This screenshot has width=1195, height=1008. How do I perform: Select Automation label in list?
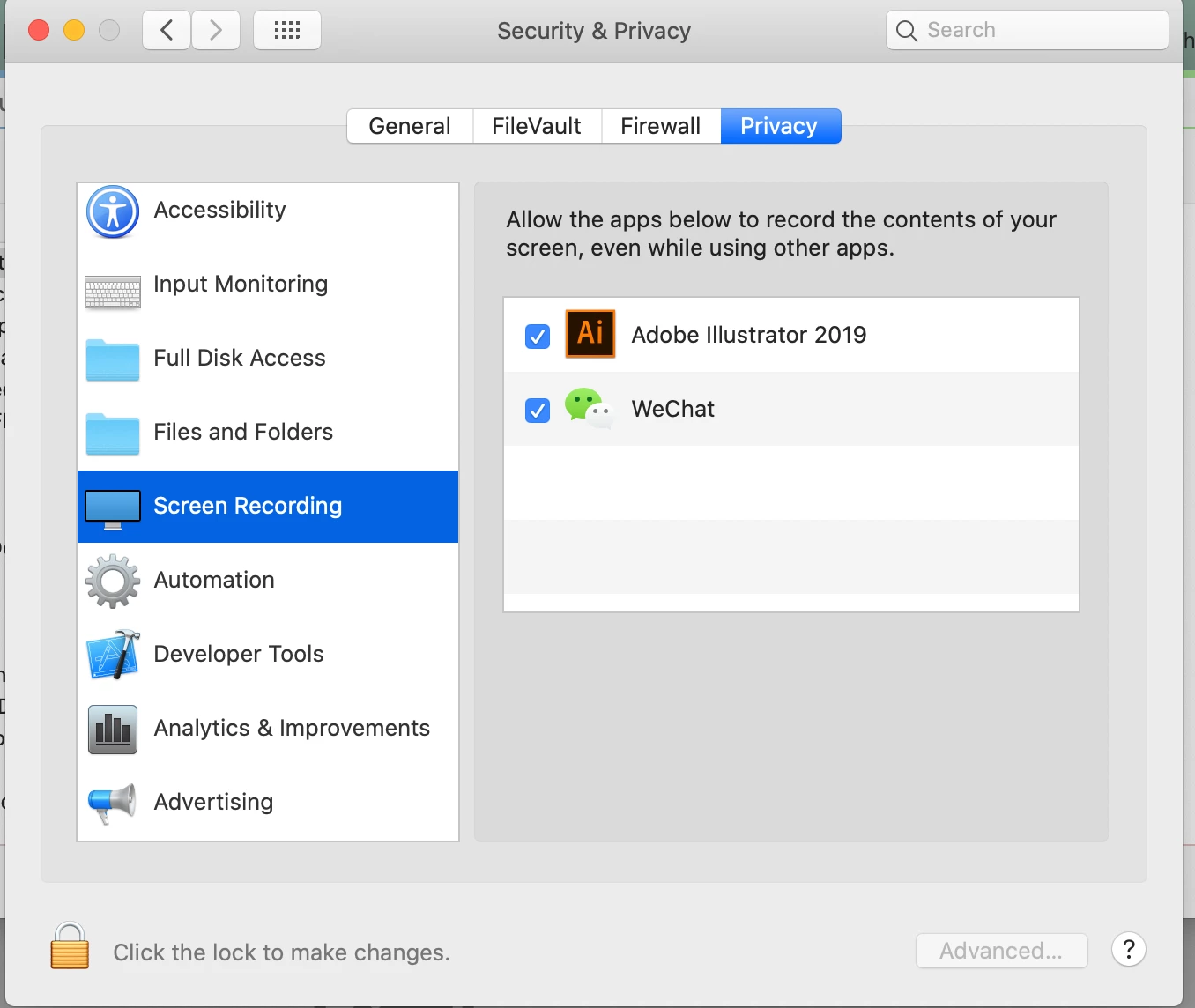(214, 580)
